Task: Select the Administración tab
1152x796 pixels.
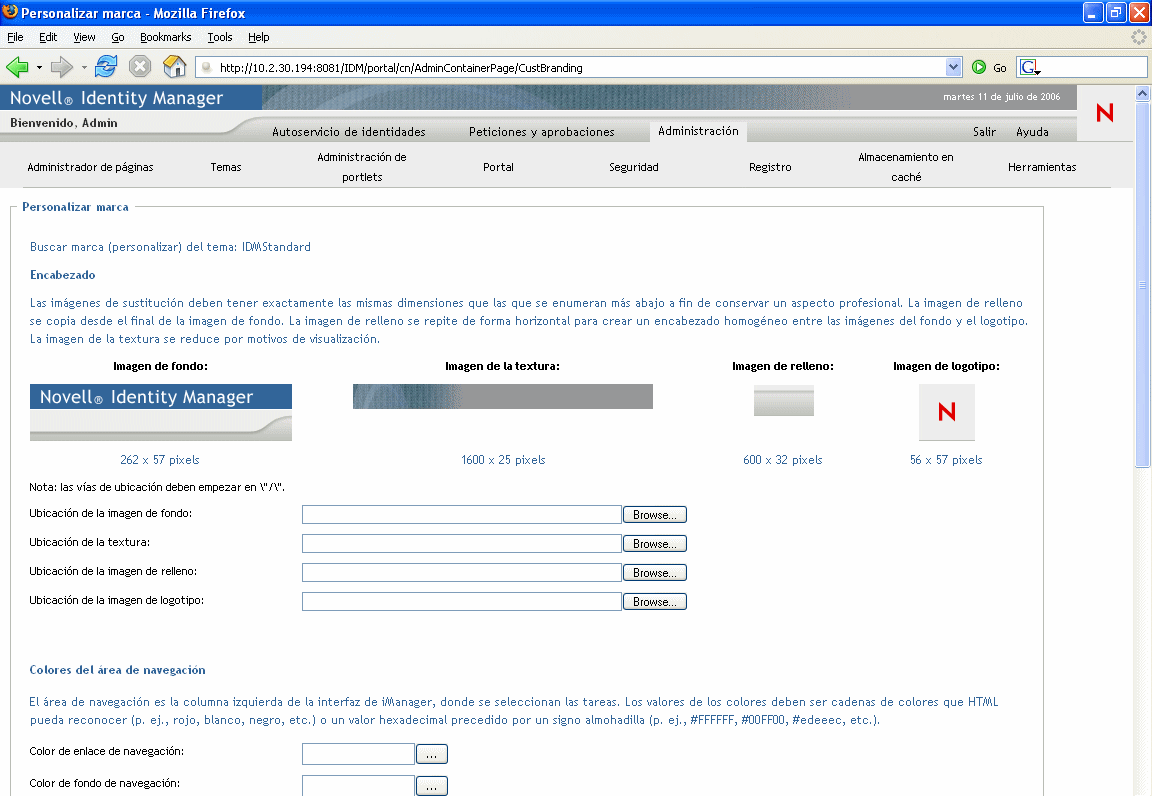Action: [x=698, y=131]
